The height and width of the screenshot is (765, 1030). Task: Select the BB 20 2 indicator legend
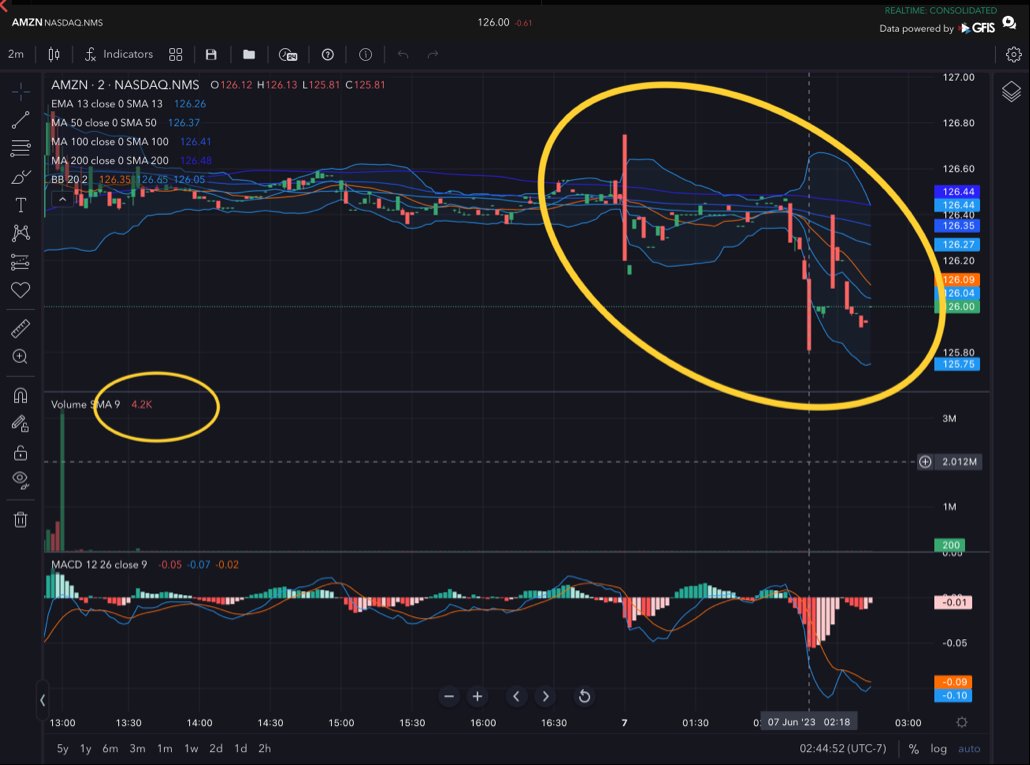click(69, 180)
